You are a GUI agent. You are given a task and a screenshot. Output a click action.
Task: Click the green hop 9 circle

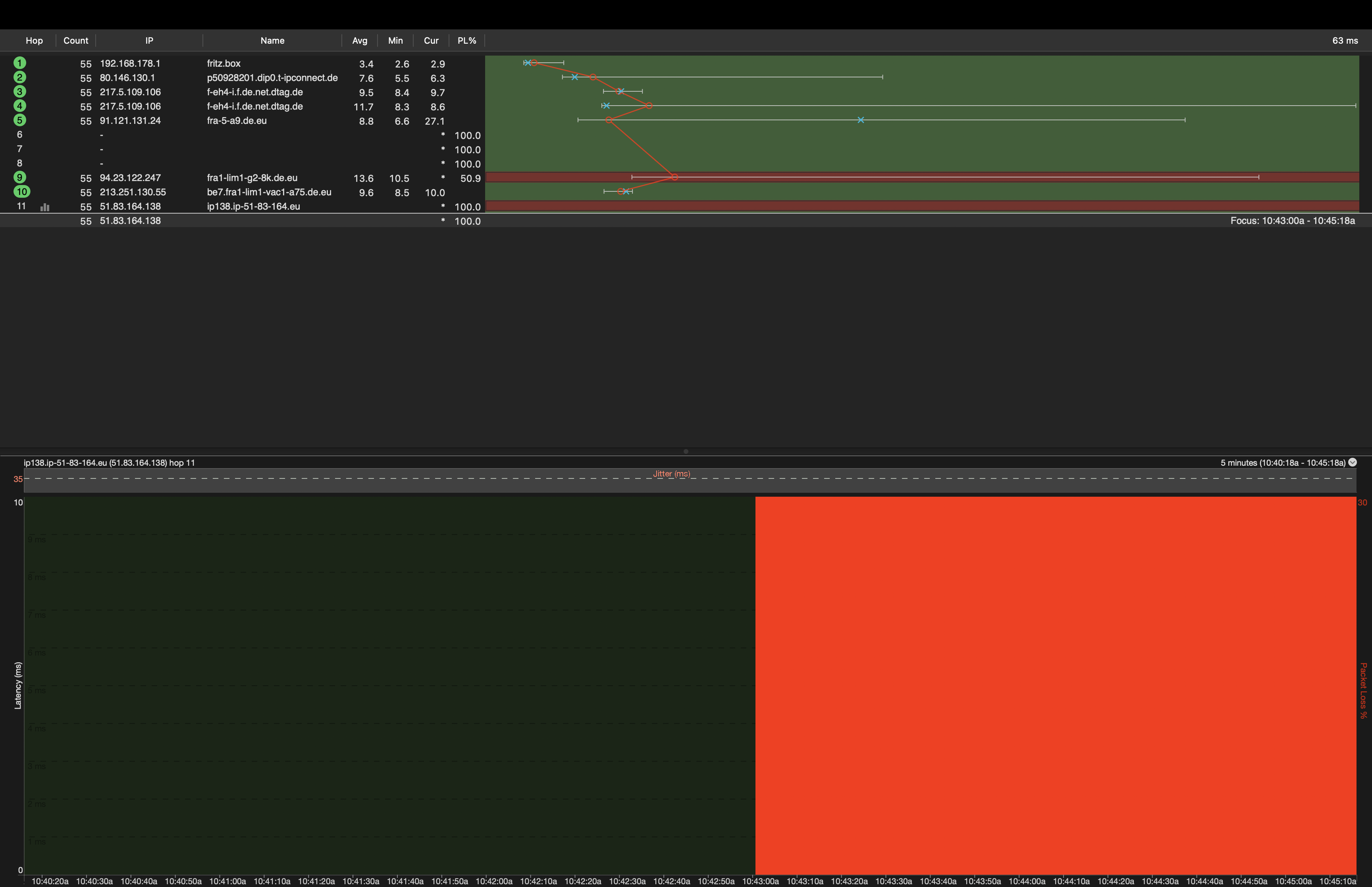click(x=19, y=177)
